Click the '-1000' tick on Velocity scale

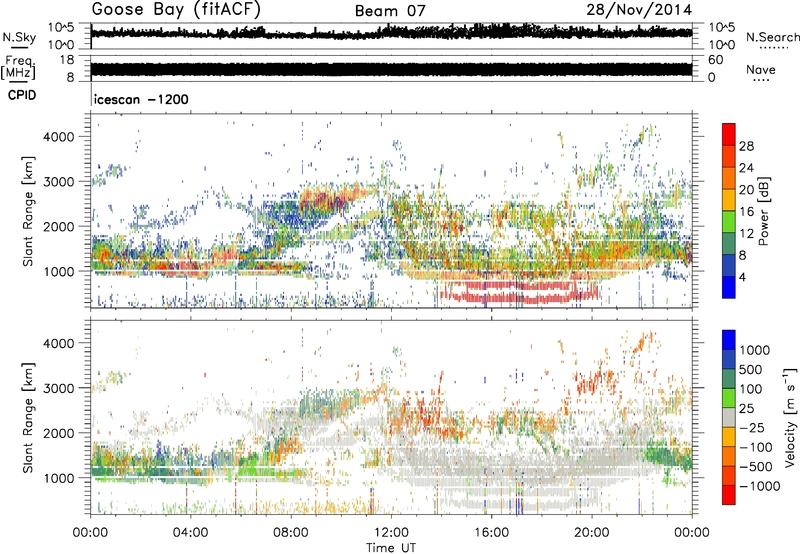(x=759, y=486)
